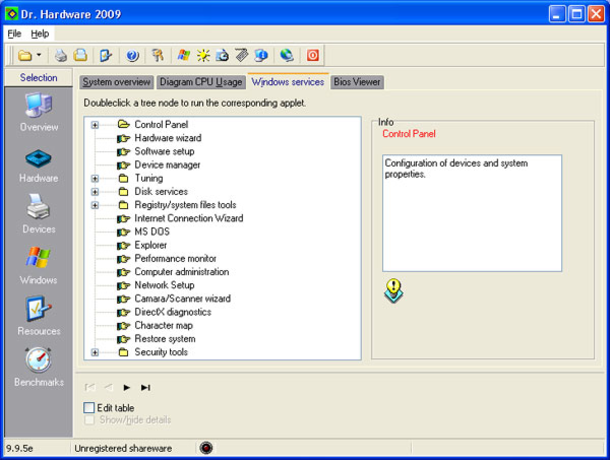This screenshot has height=460, width=610.
Task: Open Benchmarks from the sidebar
Action: 38,366
